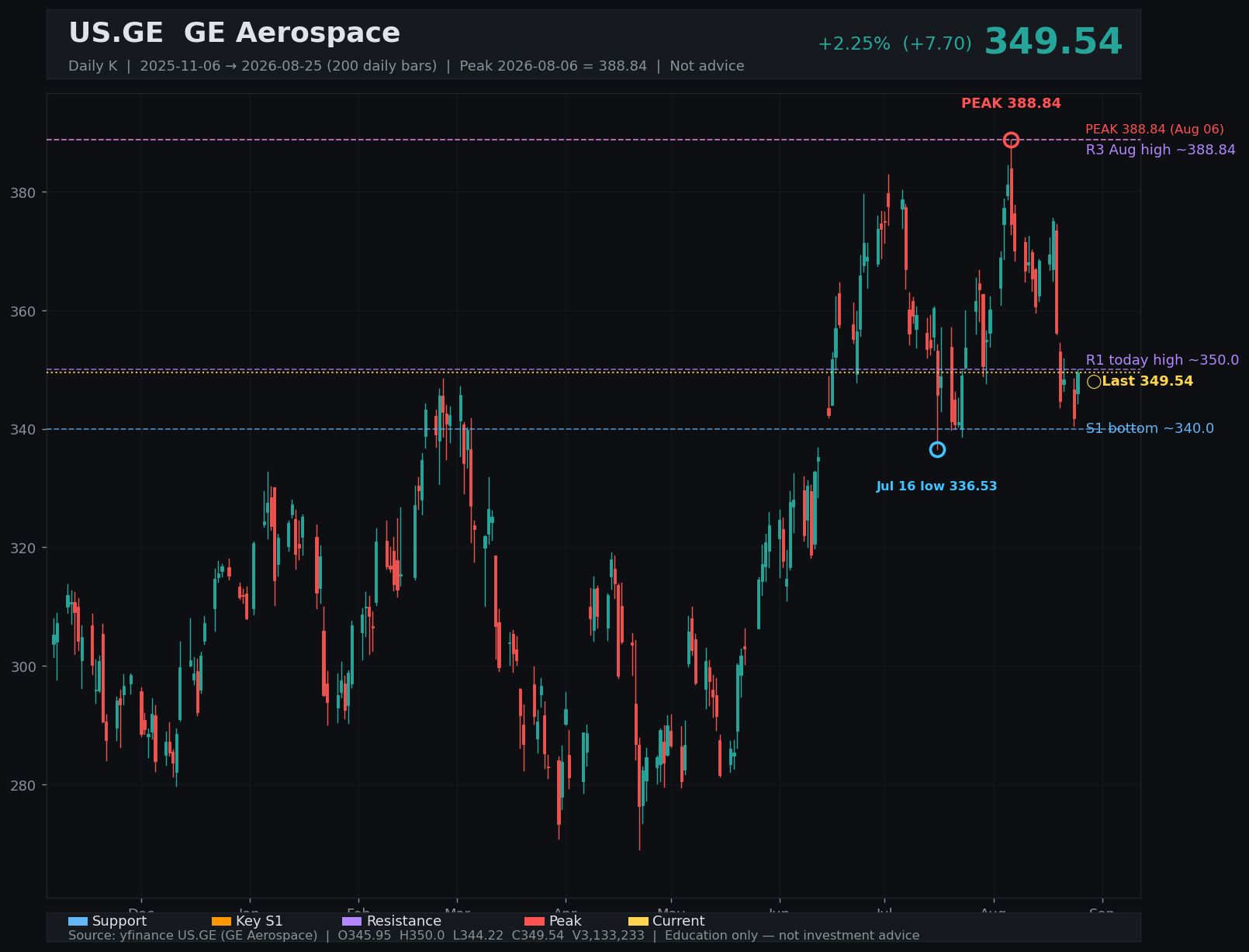Screen dimensions: 1249x952
Task: Click the 'R1 today high ~350.0' label
Action: click(1162, 360)
